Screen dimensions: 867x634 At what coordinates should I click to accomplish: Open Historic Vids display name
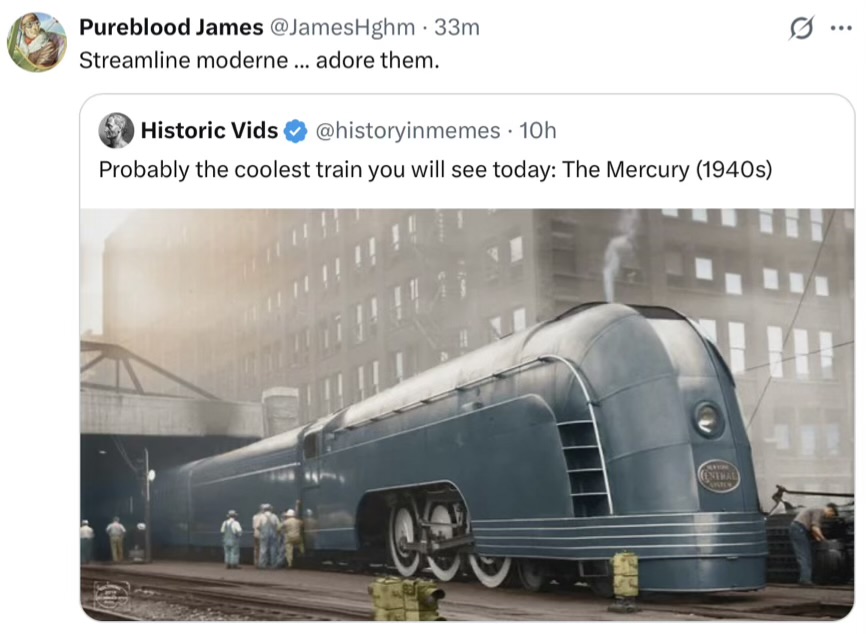point(209,130)
